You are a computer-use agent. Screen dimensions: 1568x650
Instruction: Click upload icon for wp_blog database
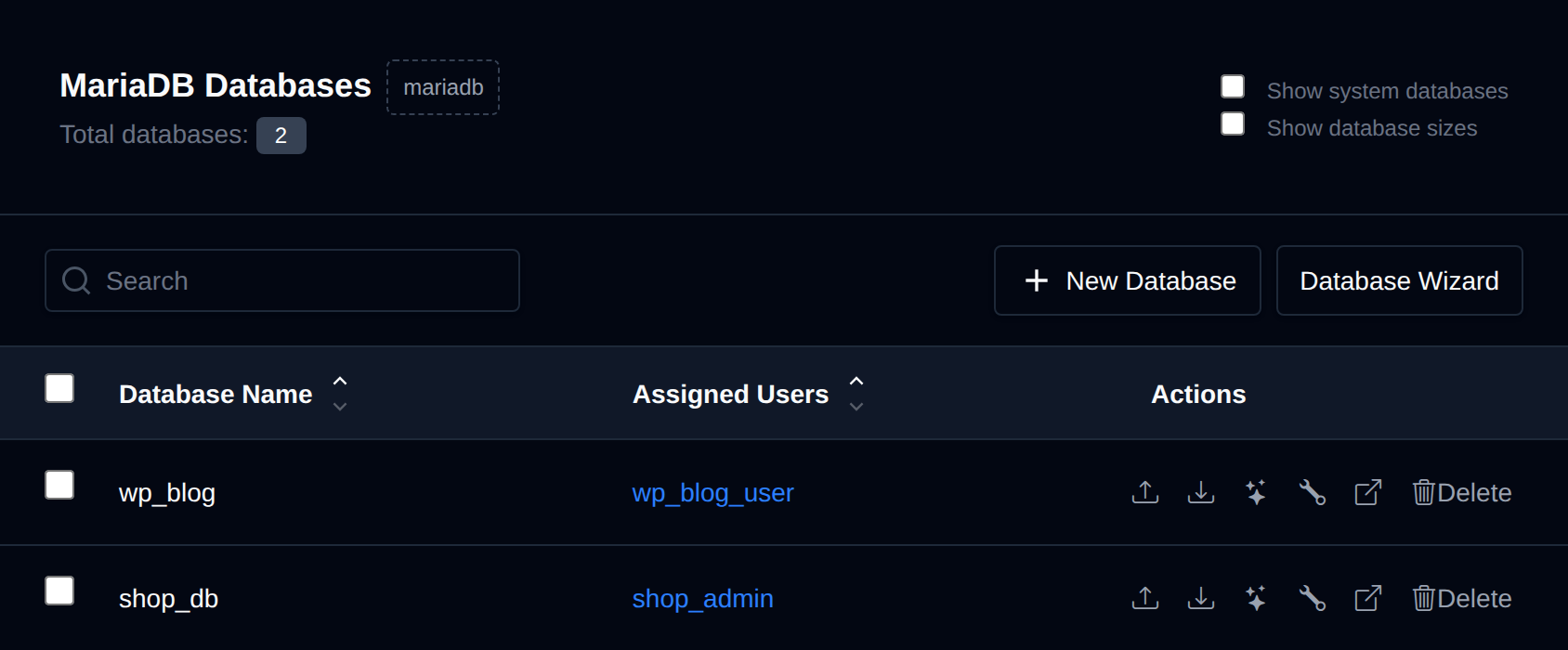point(1145,492)
